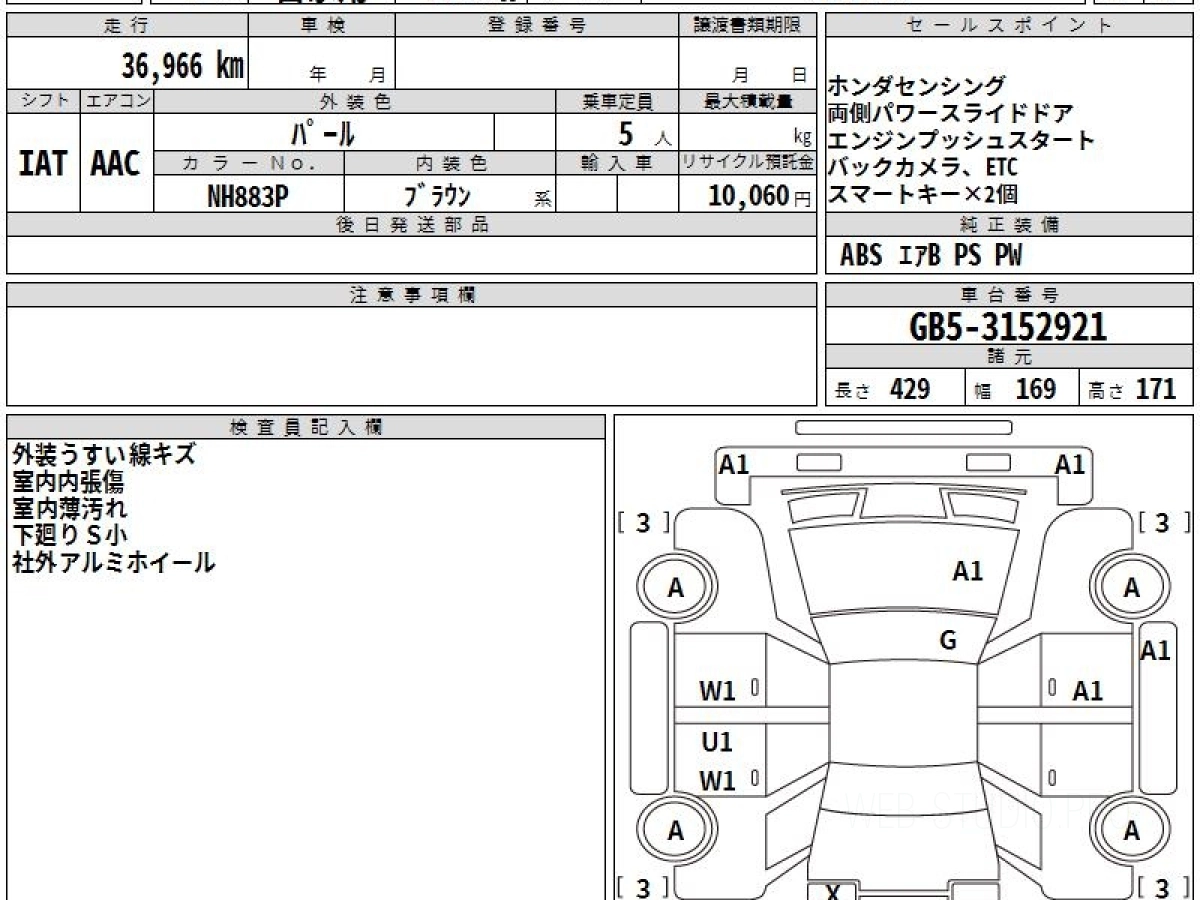Click the color number NH883P
This screenshot has width=1200, height=900.
(248, 197)
